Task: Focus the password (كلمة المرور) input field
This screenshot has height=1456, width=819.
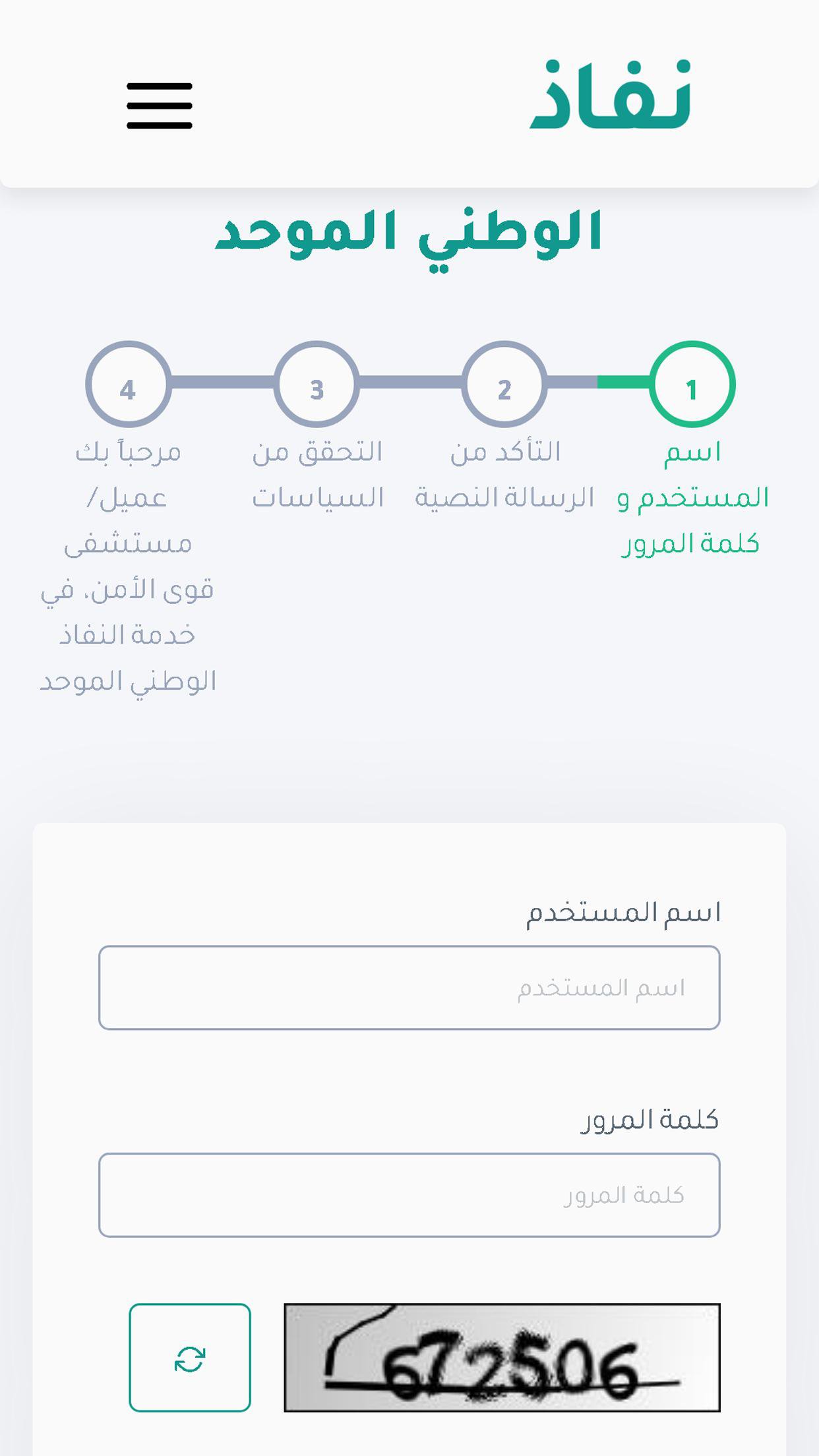Action: tap(409, 1194)
